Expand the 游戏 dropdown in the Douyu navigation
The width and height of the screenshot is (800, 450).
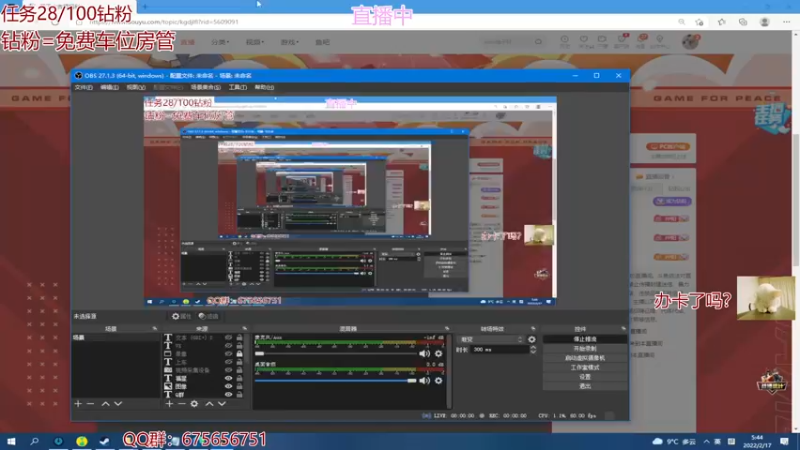coord(289,42)
